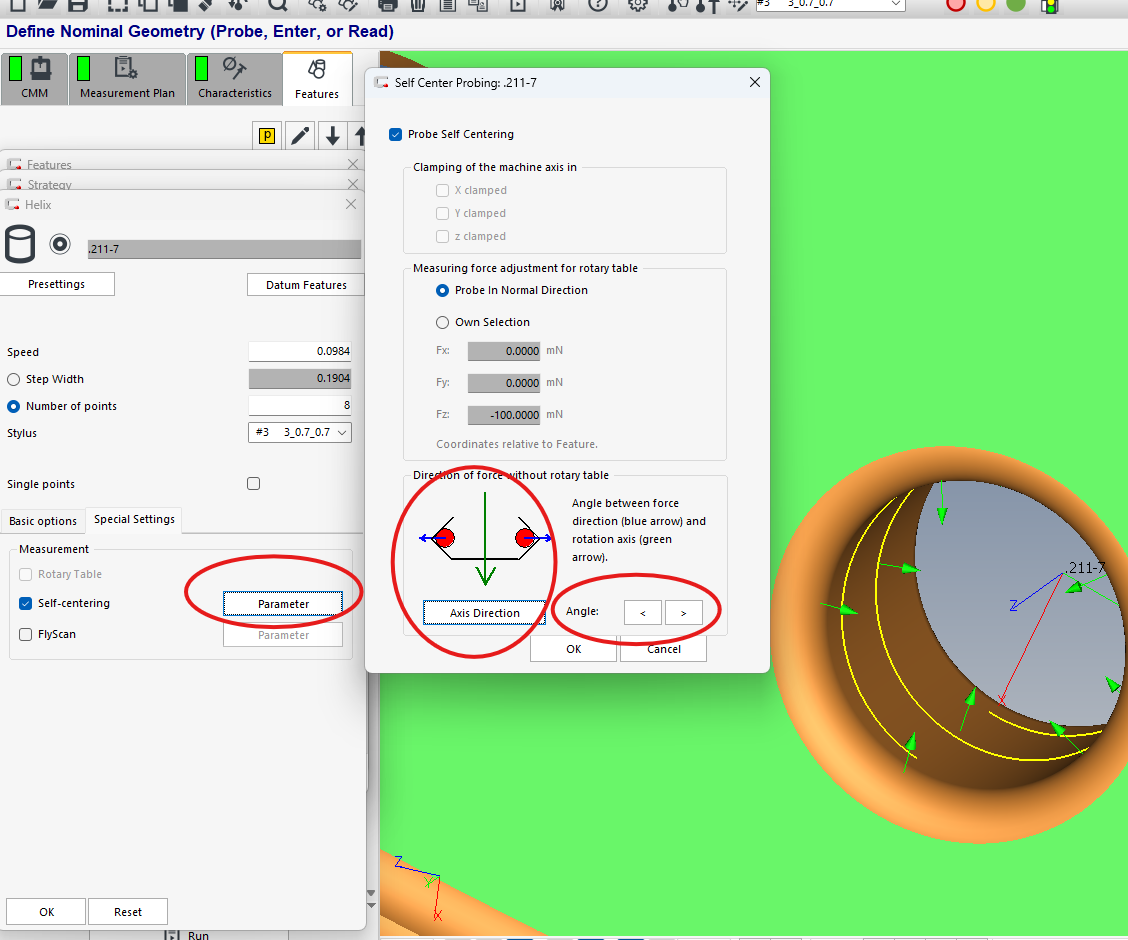Click the traffic light icon in top toolbar
The image size is (1128, 940).
pyautogui.click(x=1049, y=5)
